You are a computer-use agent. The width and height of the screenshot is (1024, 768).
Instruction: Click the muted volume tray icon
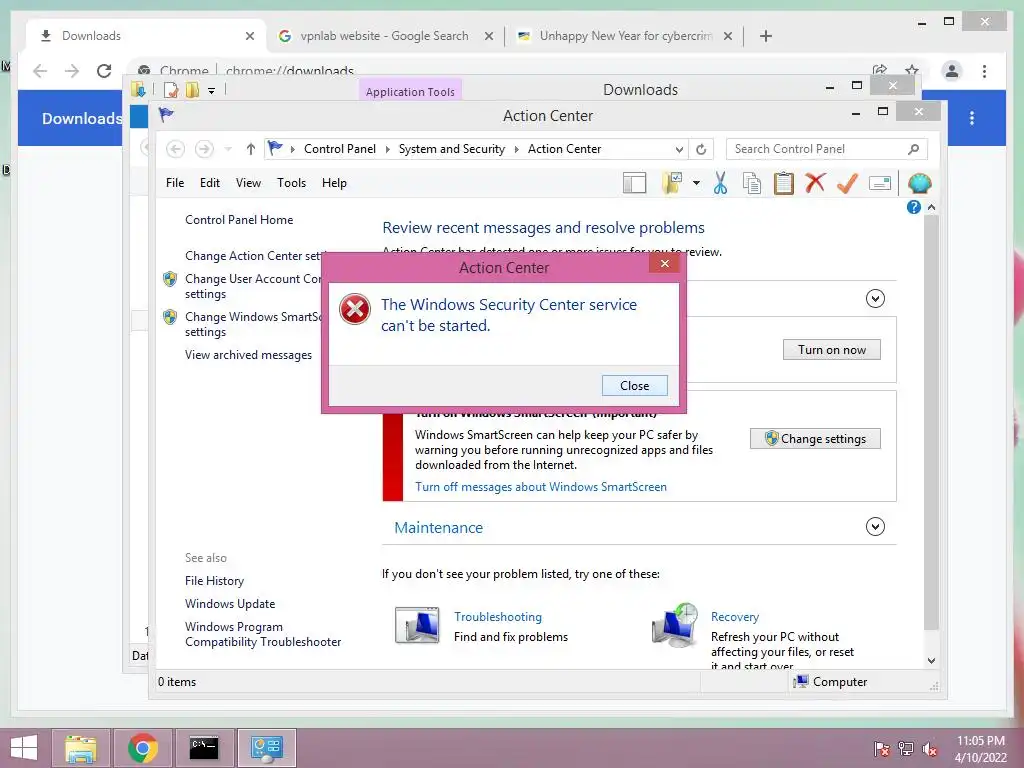point(930,749)
